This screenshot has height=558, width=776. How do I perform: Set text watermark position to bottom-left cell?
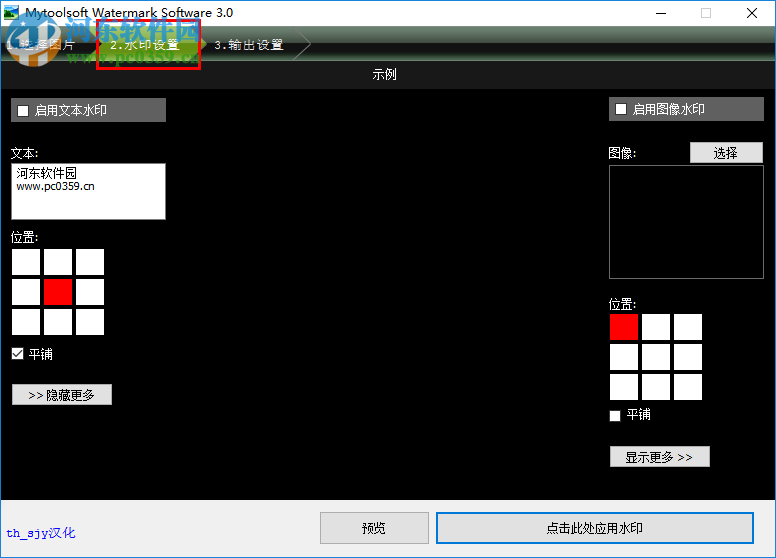[x=26, y=322]
